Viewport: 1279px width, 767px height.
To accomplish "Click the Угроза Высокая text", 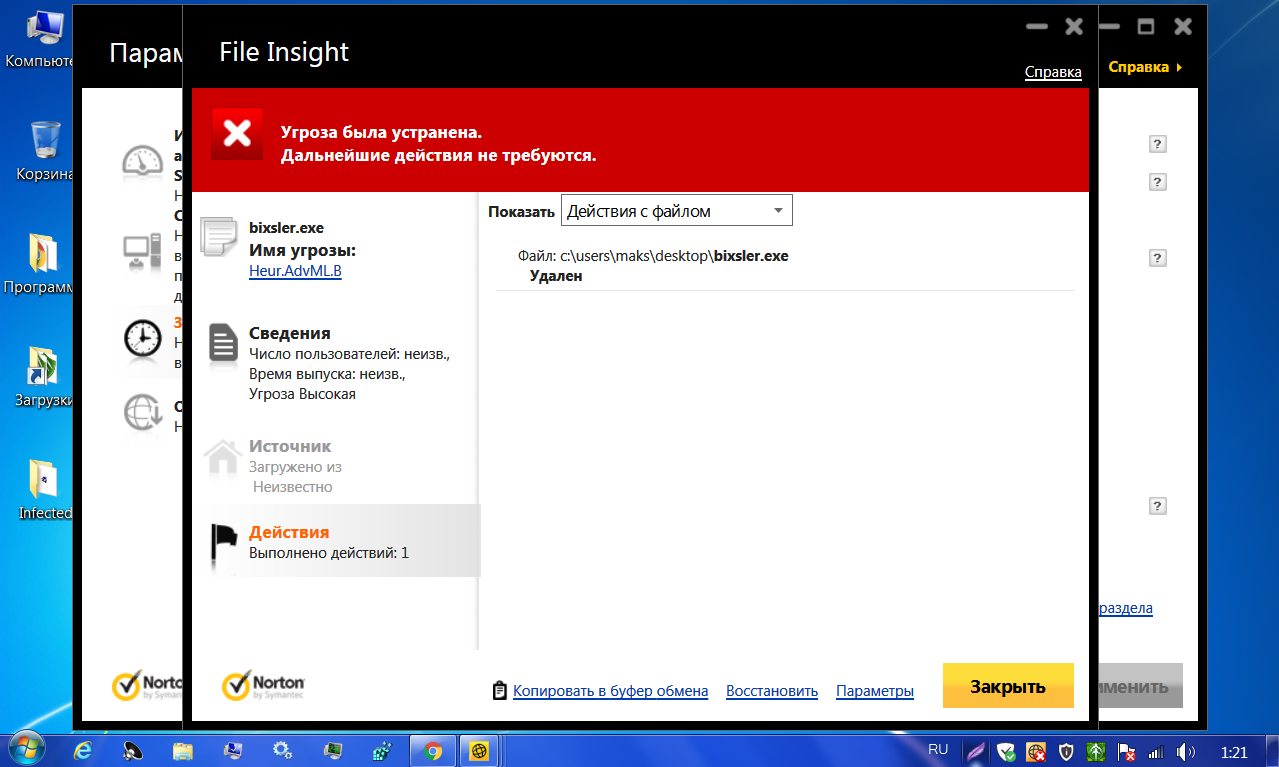I will click(x=302, y=394).
